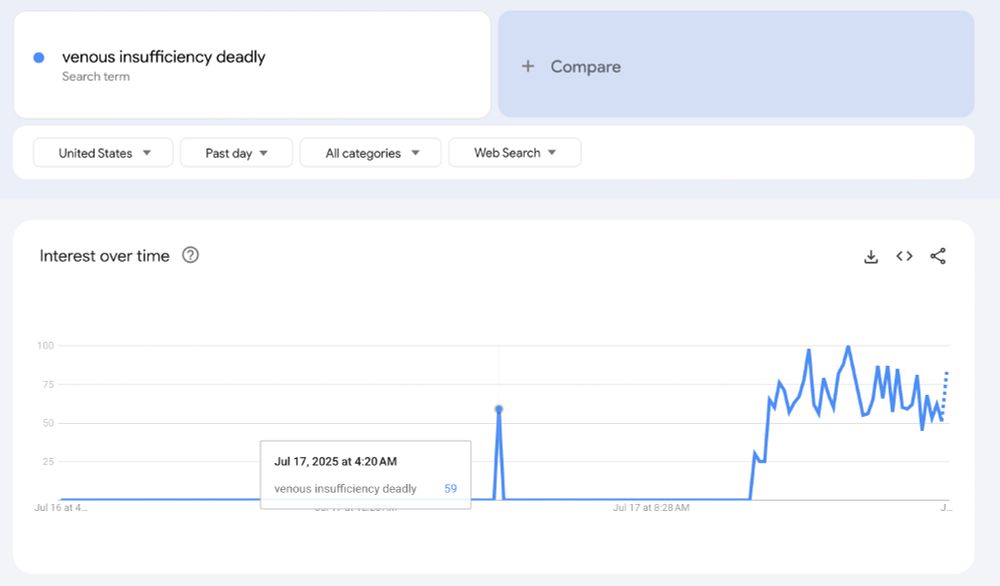This screenshot has height=586, width=1000.
Task: Share the trends chart
Action: pyautogui.click(x=939, y=256)
